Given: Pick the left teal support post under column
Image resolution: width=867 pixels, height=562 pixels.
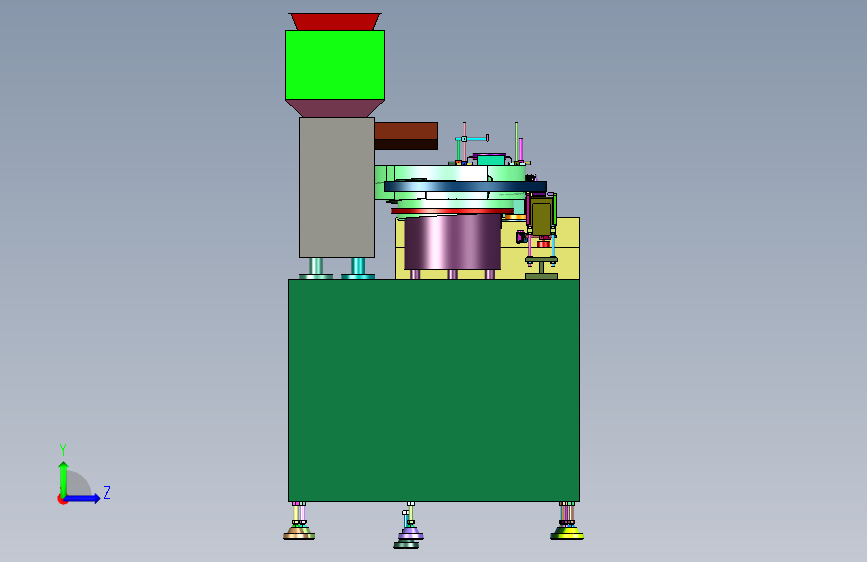Looking at the screenshot, I should coord(316,268).
